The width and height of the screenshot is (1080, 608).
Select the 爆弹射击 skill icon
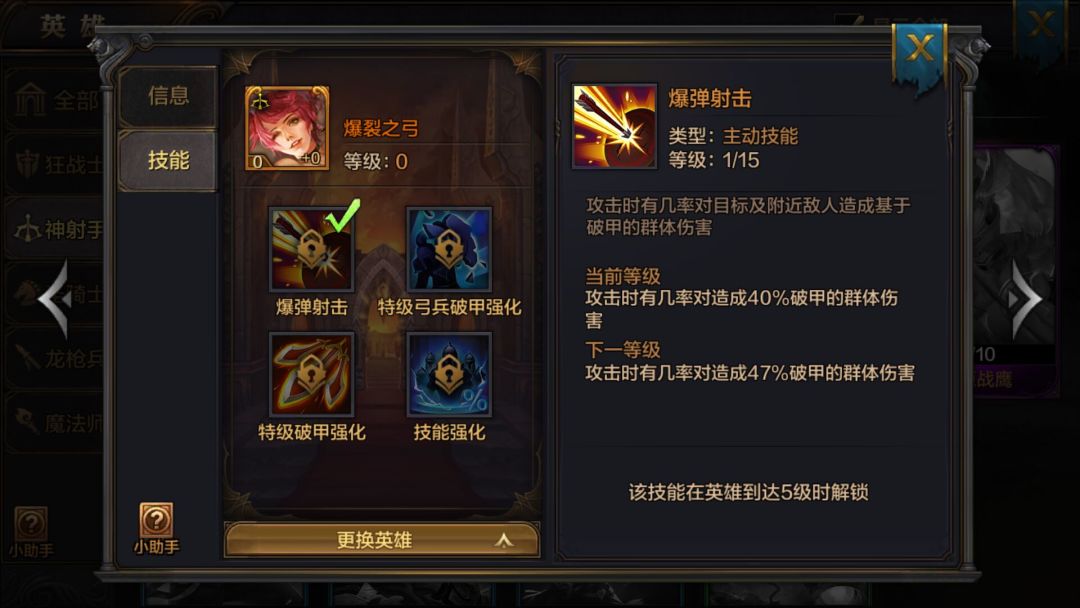point(311,250)
